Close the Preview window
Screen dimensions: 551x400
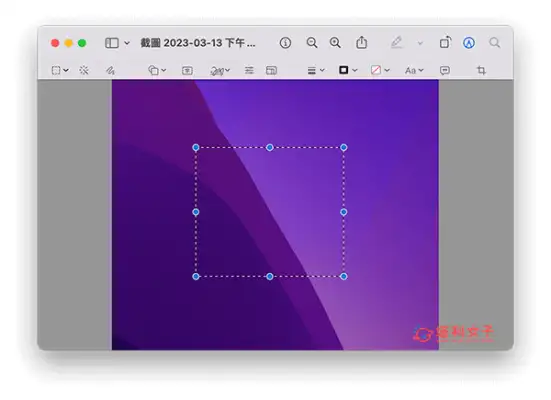pyautogui.click(x=55, y=43)
